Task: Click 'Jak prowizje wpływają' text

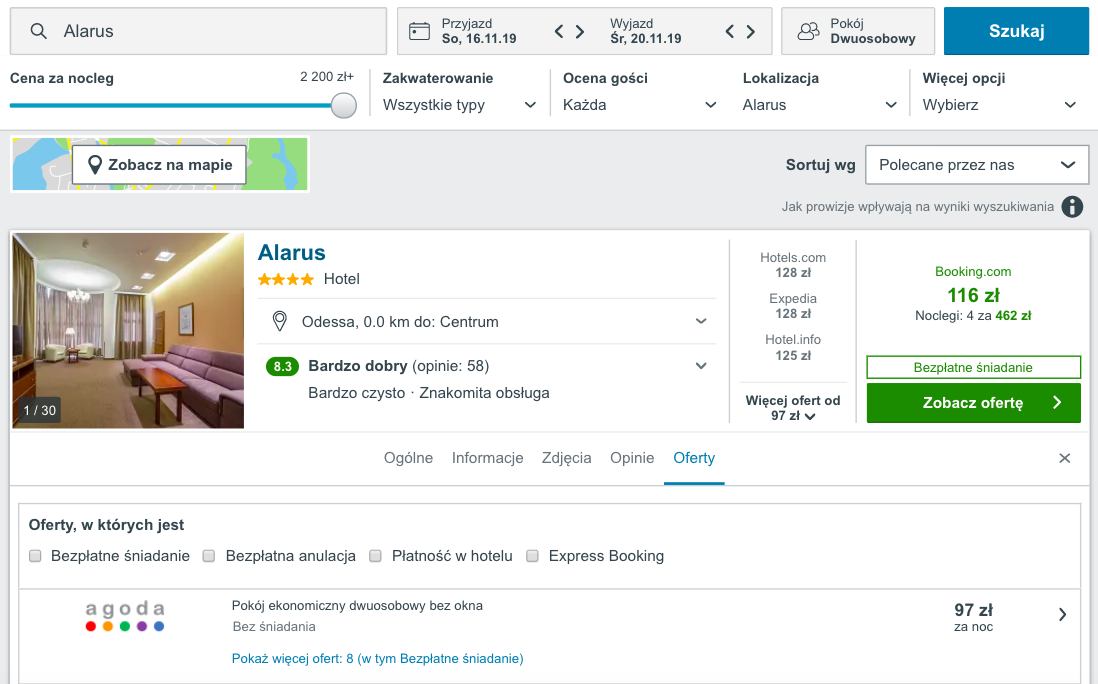Action: pyautogui.click(x=917, y=207)
